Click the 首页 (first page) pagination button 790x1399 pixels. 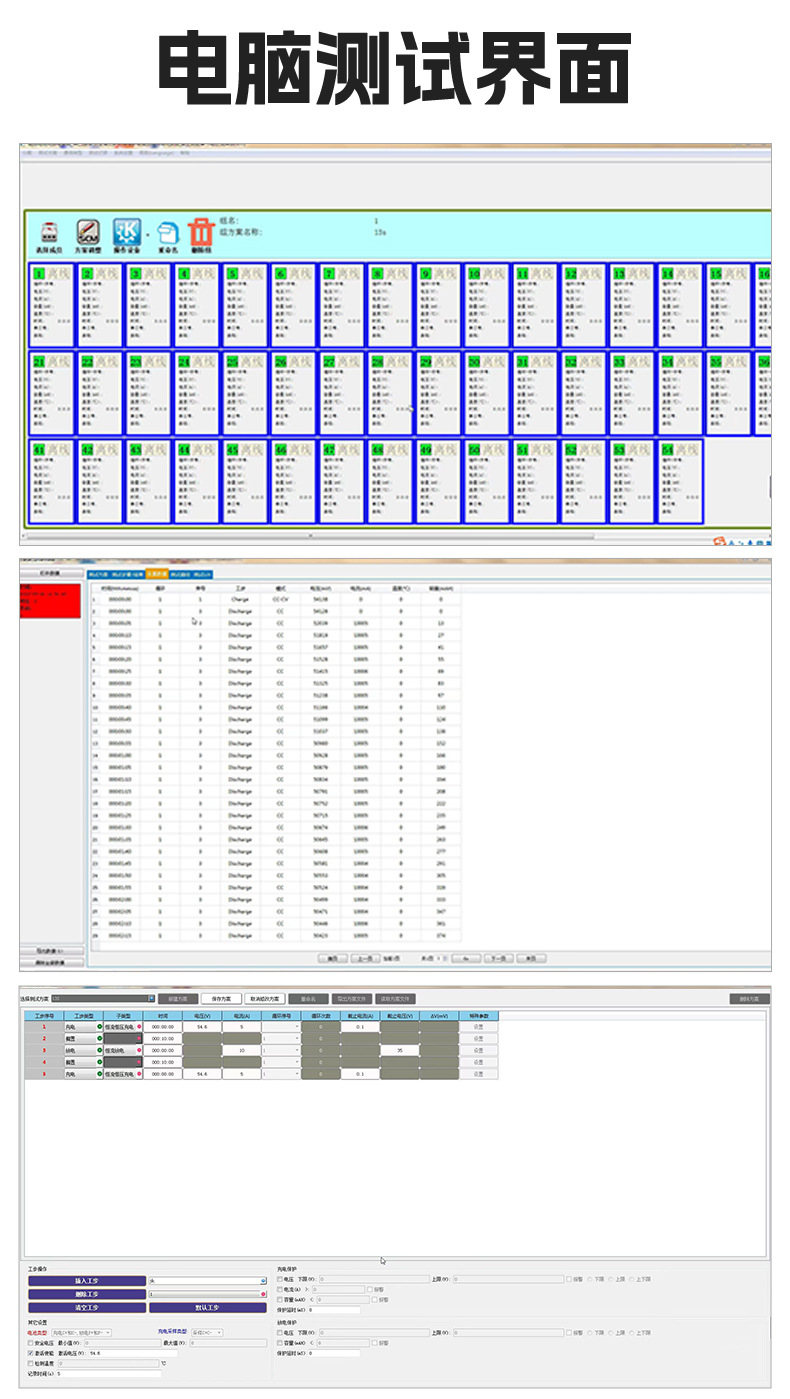(x=332, y=958)
